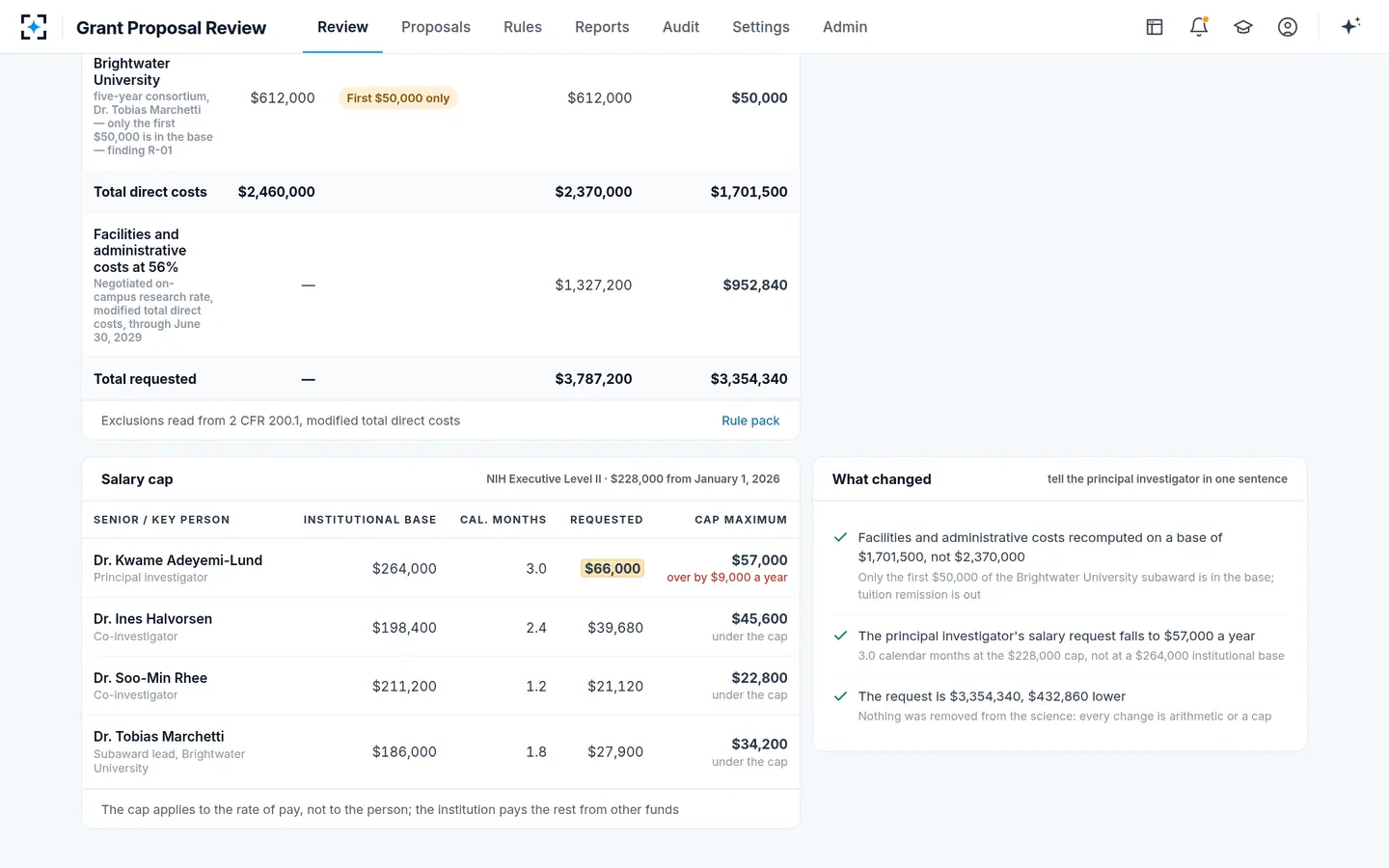
Task: Go to the Reports tab
Action: point(602,27)
